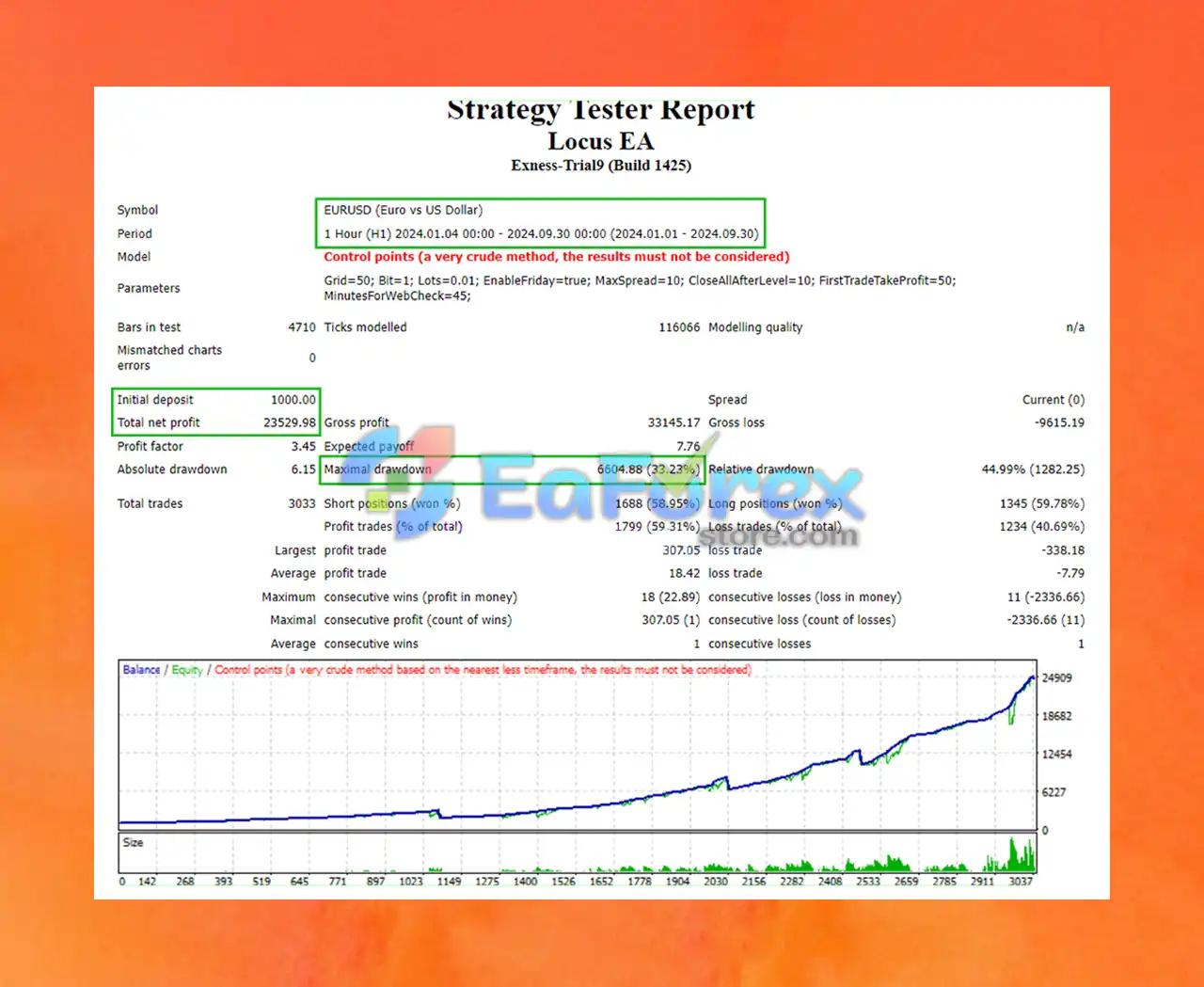Click the Gross loss value -9615.19

(x=1059, y=422)
